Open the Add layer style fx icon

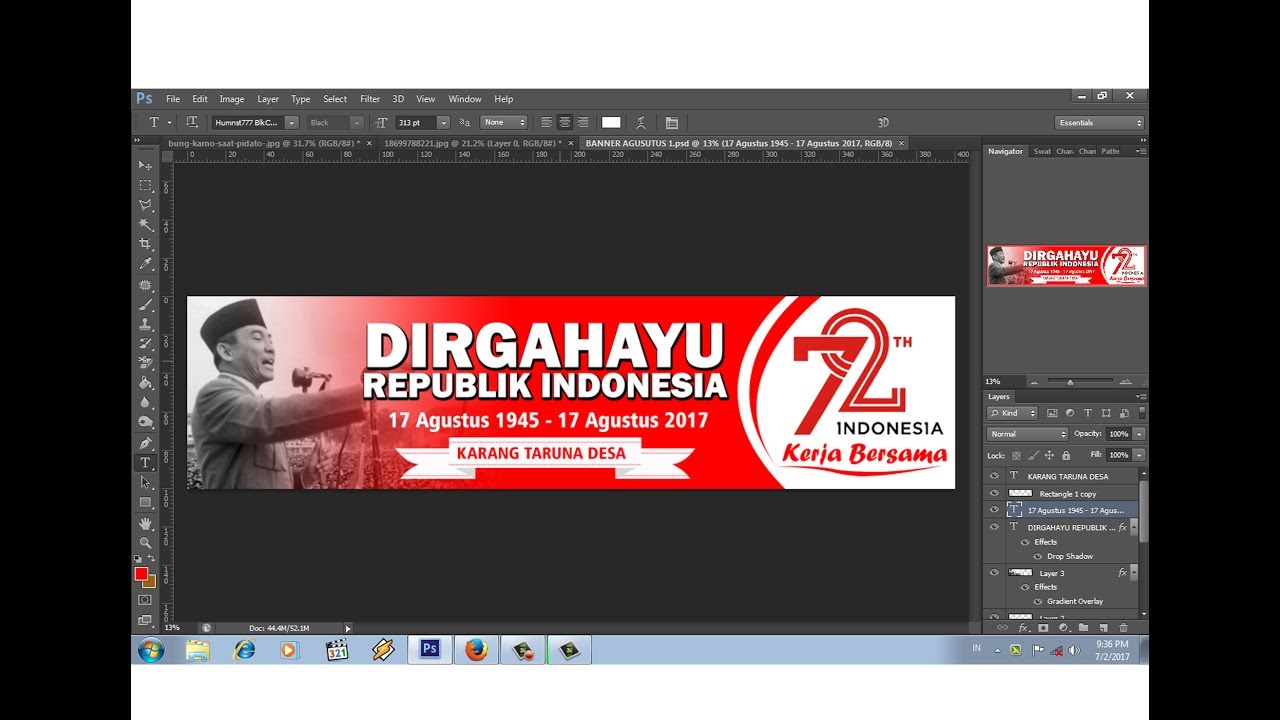point(1023,628)
